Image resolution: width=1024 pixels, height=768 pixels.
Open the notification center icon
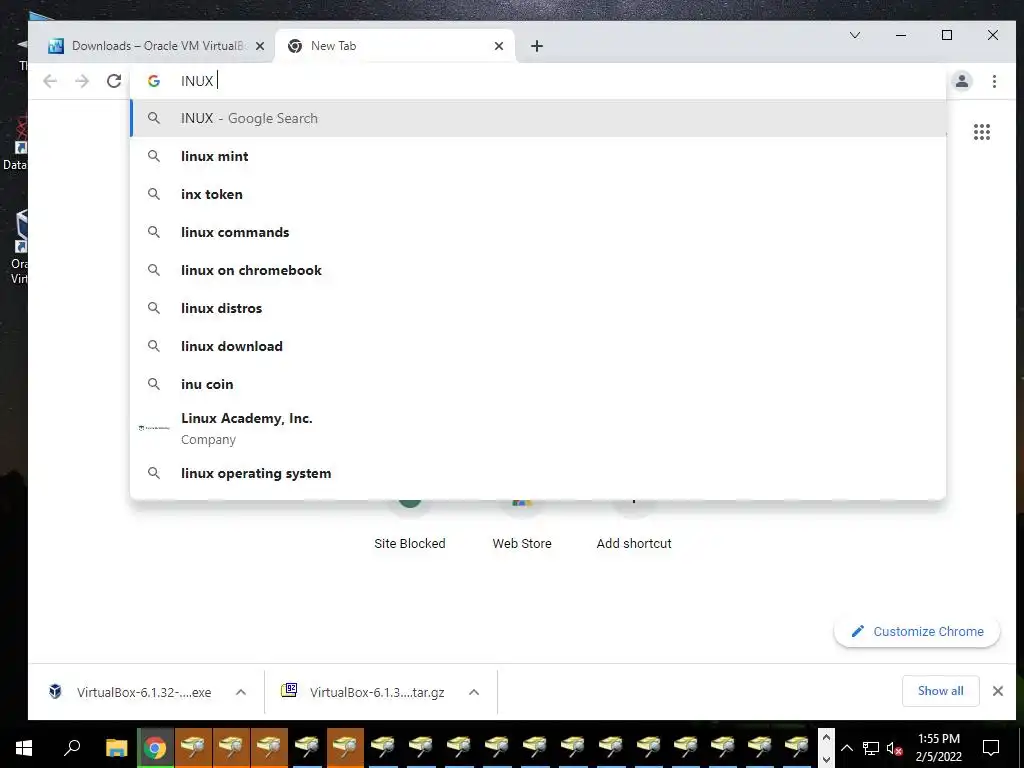point(991,748)
